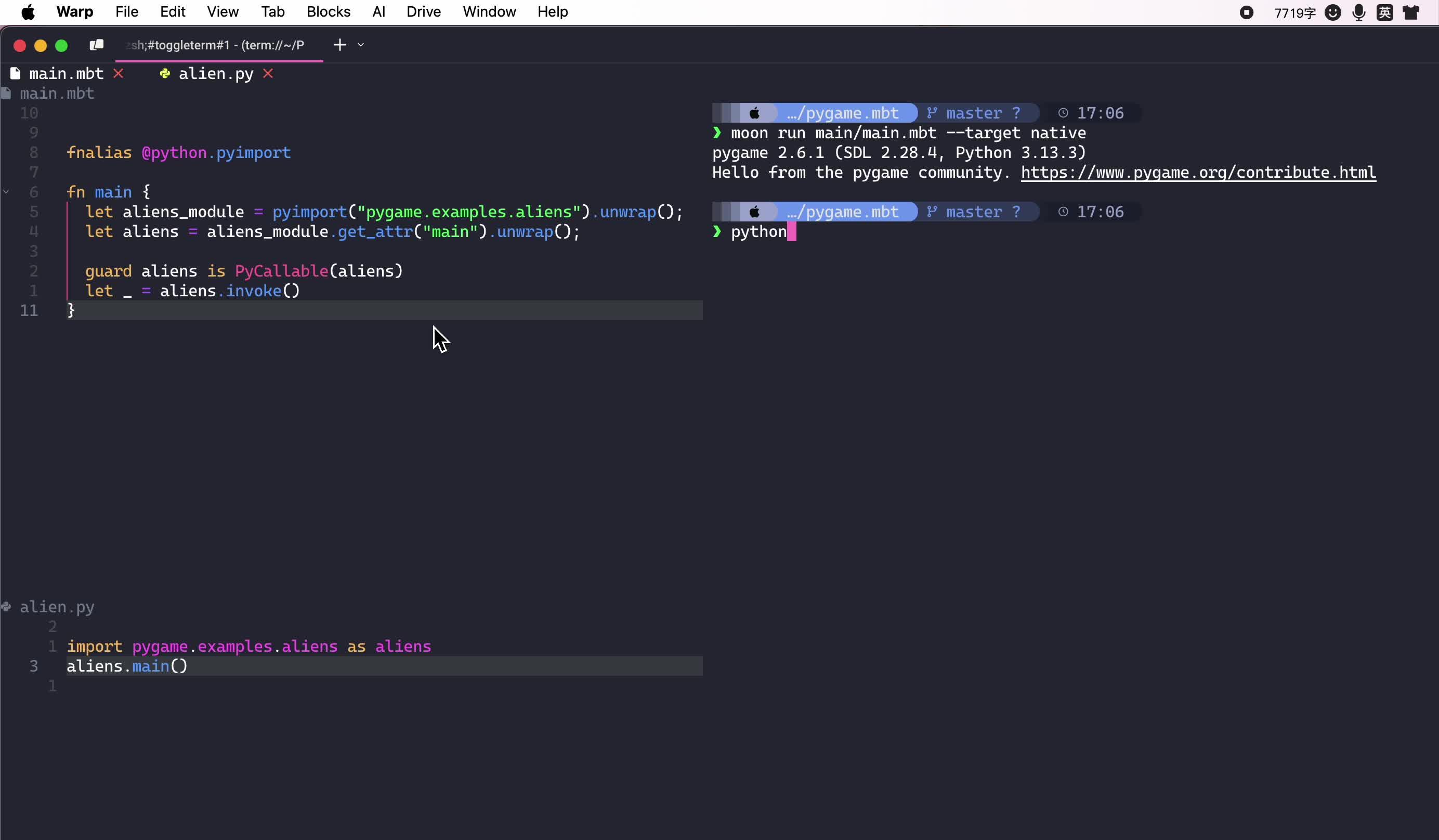Click the clock icon next to 17:06
This screenshot has width=1439, height=840.
coord(1063,112)
